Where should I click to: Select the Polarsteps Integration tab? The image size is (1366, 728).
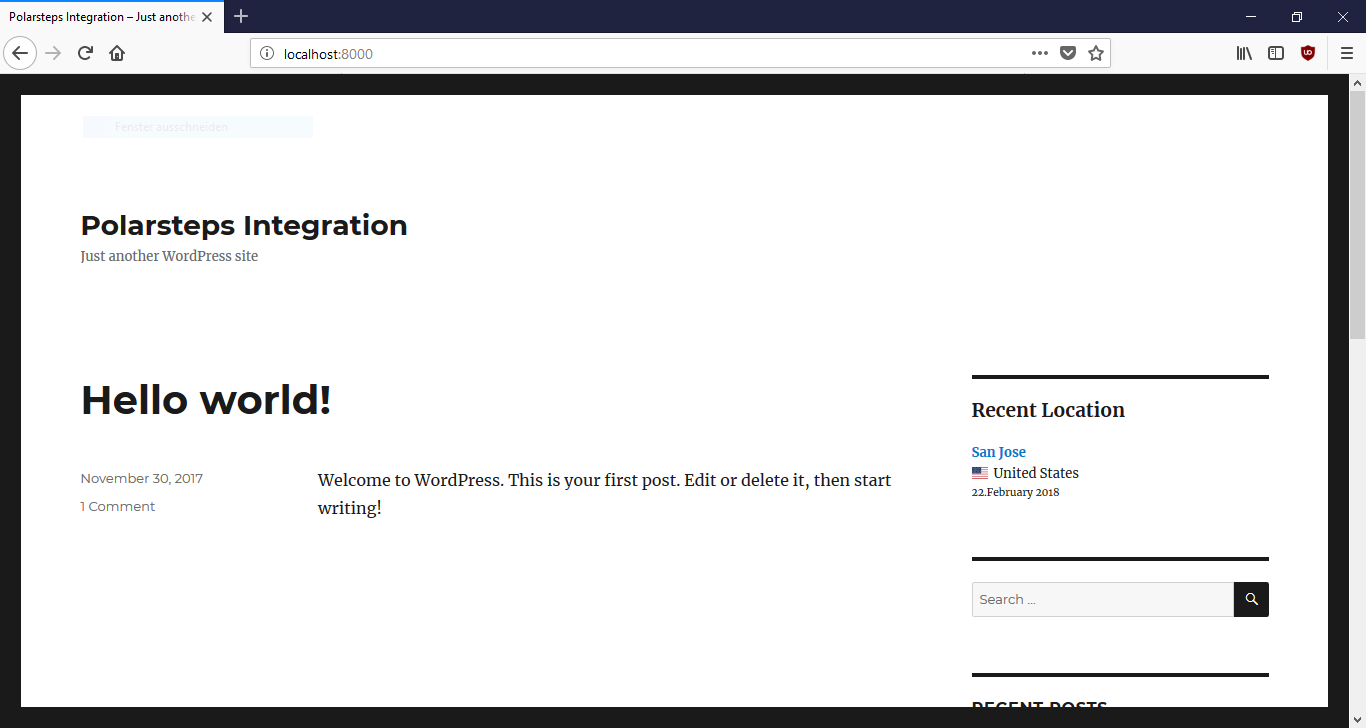click(101, 17)
